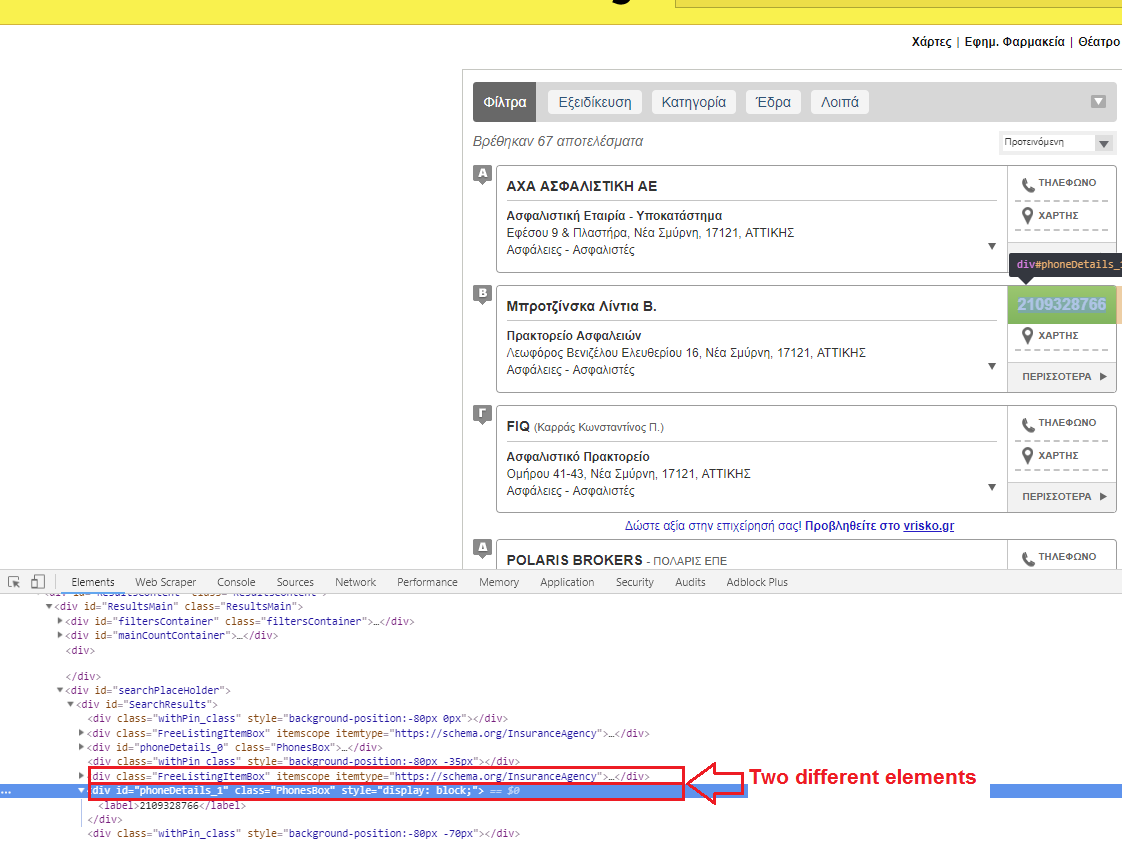The image size is (1122, 841).
Task: Click the Εξειδίκευση filter button
Action: (594, 102)
